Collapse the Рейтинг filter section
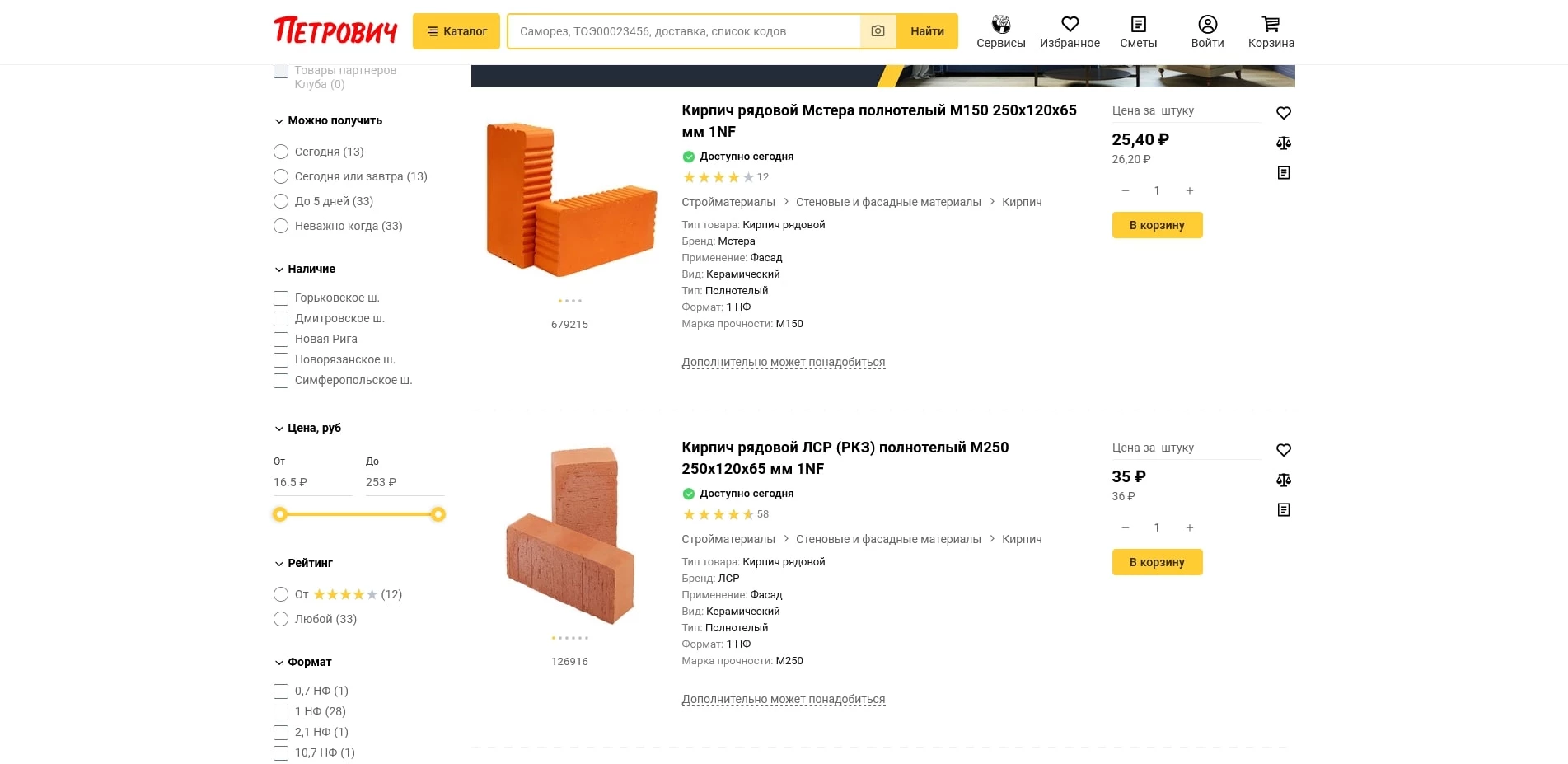The height and width of the screenshot is (764, 1568). tap(279, 564)
